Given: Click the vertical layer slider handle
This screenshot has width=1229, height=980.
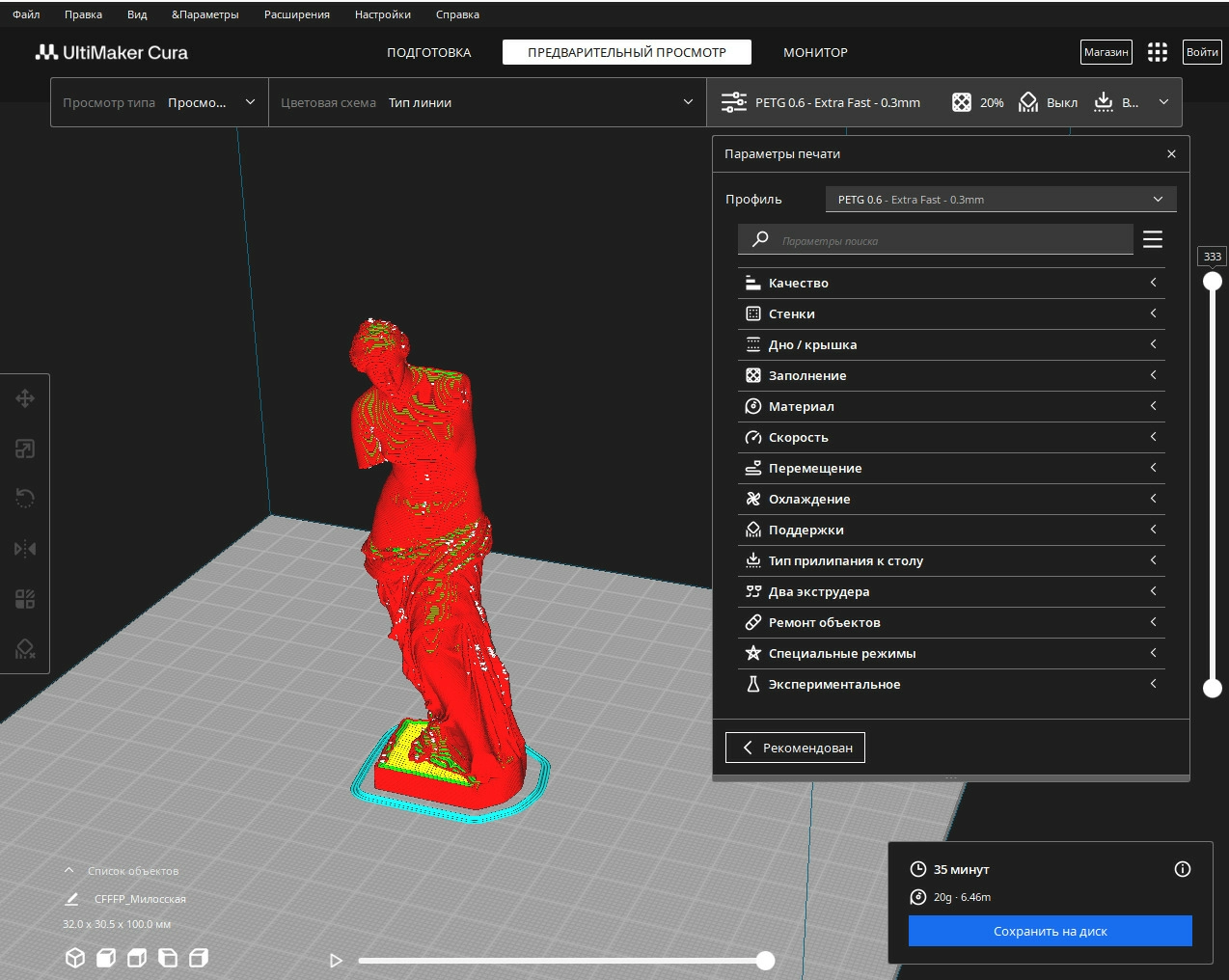Looking at the screenshot, I should 1212,281.
